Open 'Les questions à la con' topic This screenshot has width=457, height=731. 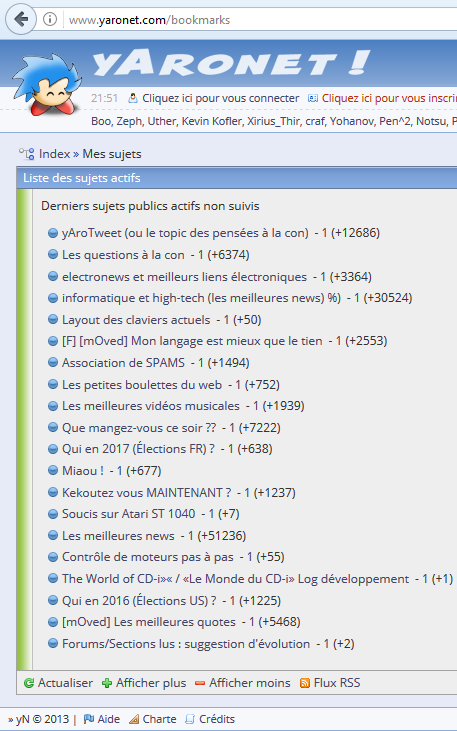(x=123, y=255)
